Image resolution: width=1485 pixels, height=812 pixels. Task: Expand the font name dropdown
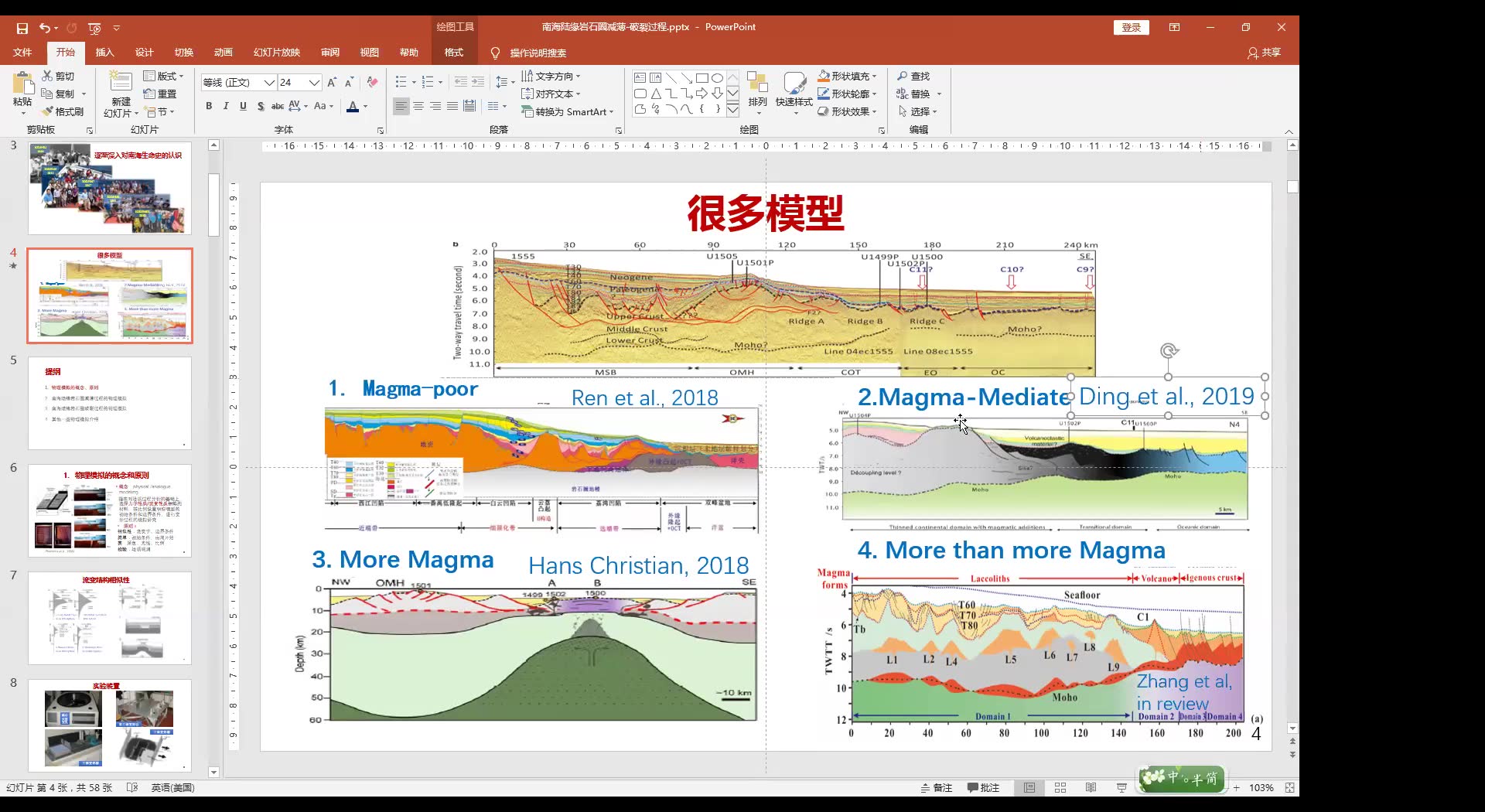click(268, 83)
